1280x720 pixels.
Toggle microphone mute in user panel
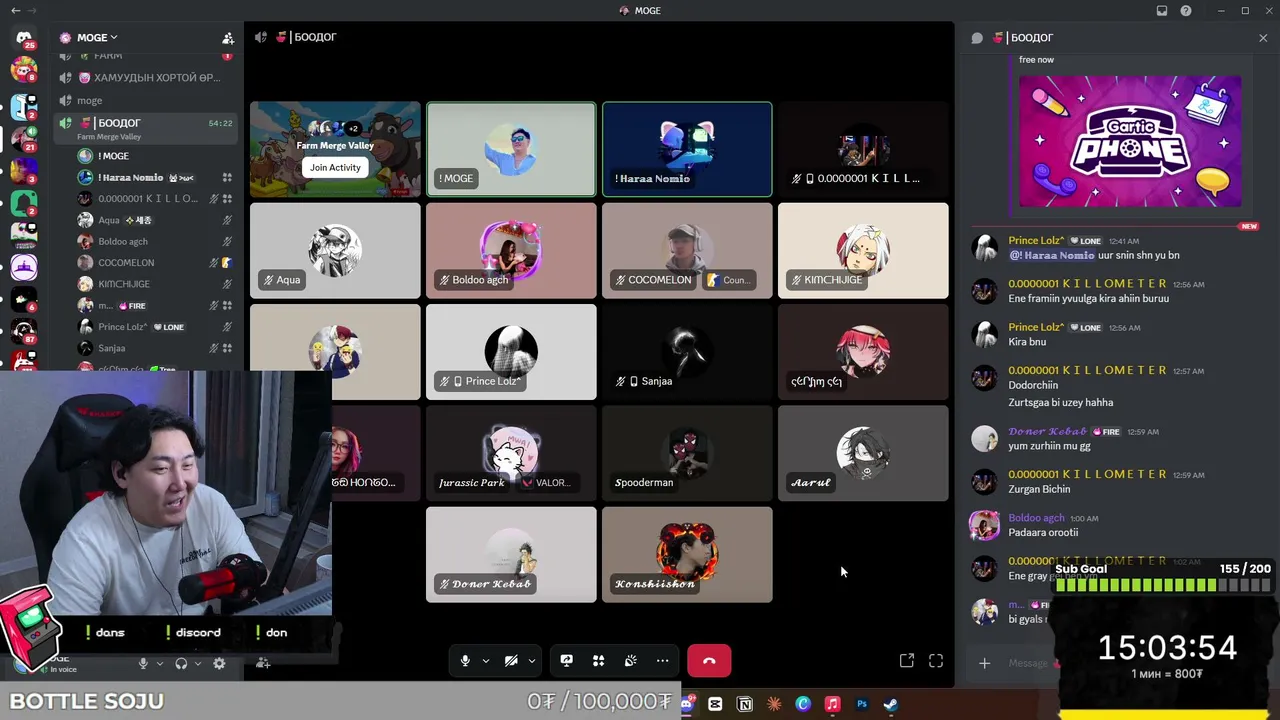(143, 663)
